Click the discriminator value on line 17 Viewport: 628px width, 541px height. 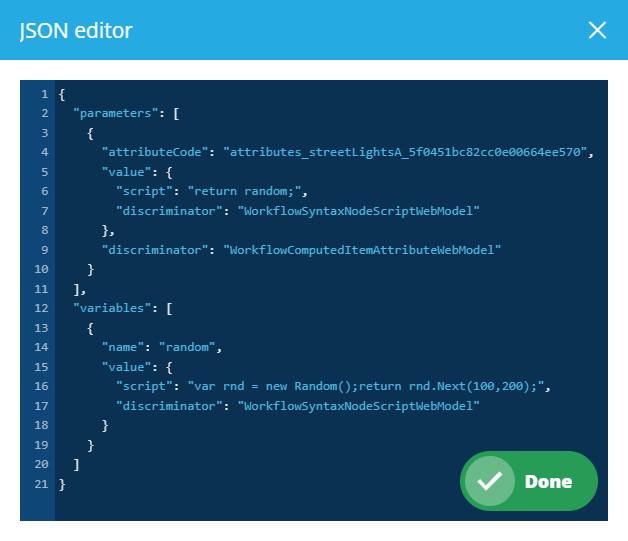[x=358, y=405]
